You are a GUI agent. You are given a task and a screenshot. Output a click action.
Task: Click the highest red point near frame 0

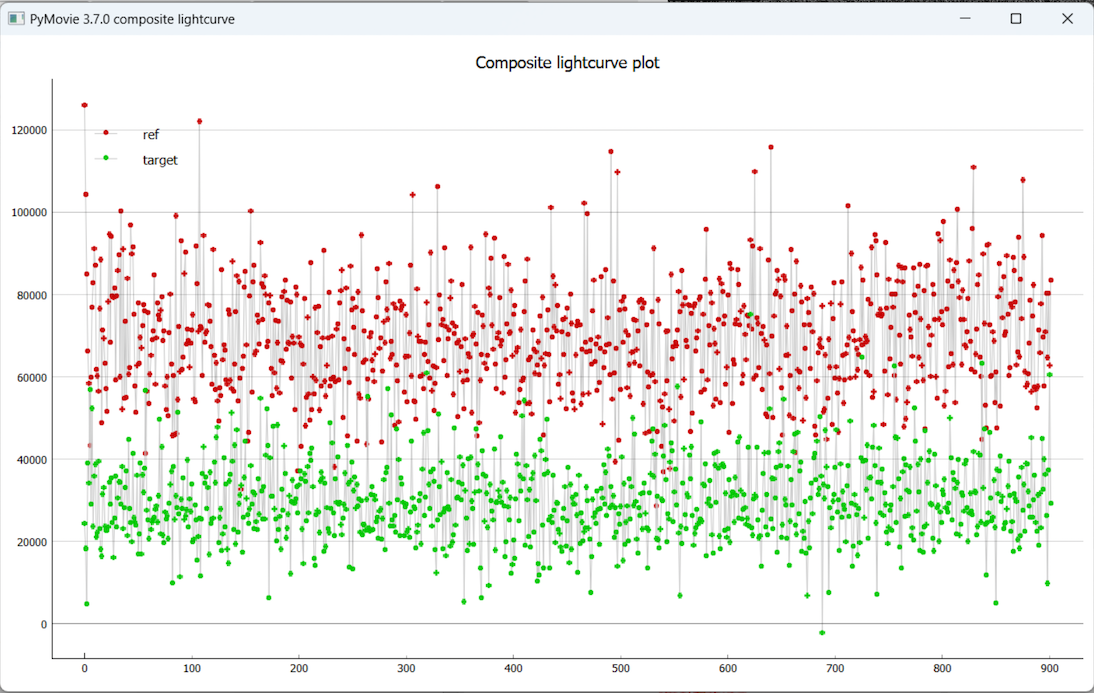coord(84,105)
